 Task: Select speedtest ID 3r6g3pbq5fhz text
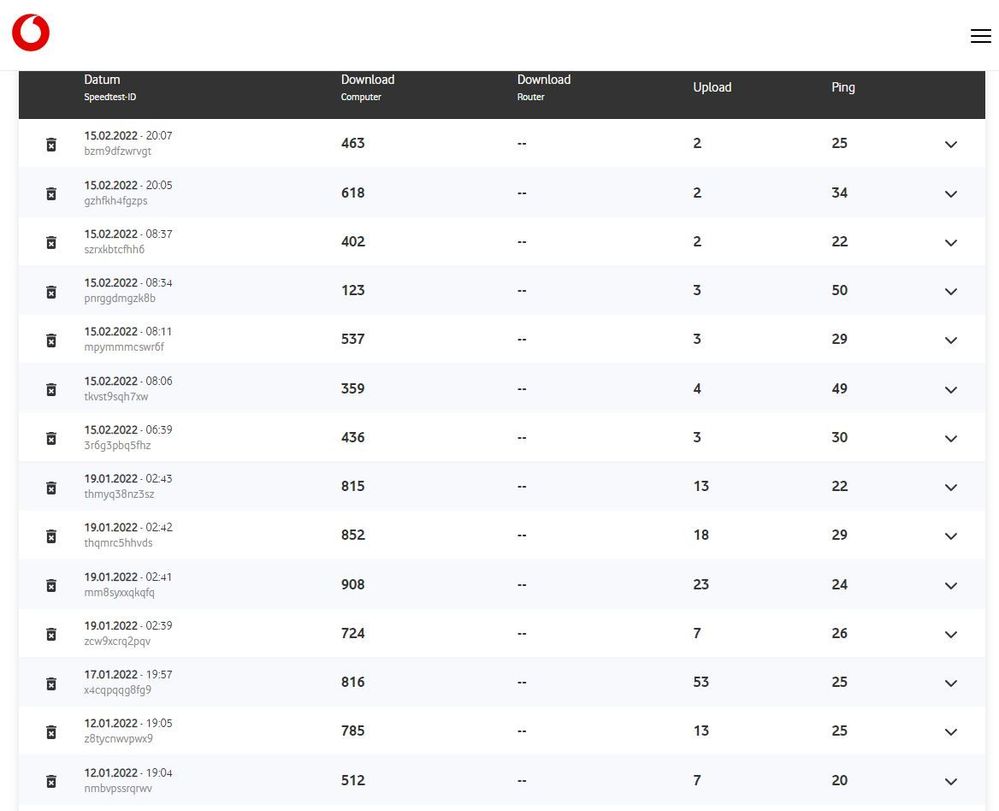[117, 445]
